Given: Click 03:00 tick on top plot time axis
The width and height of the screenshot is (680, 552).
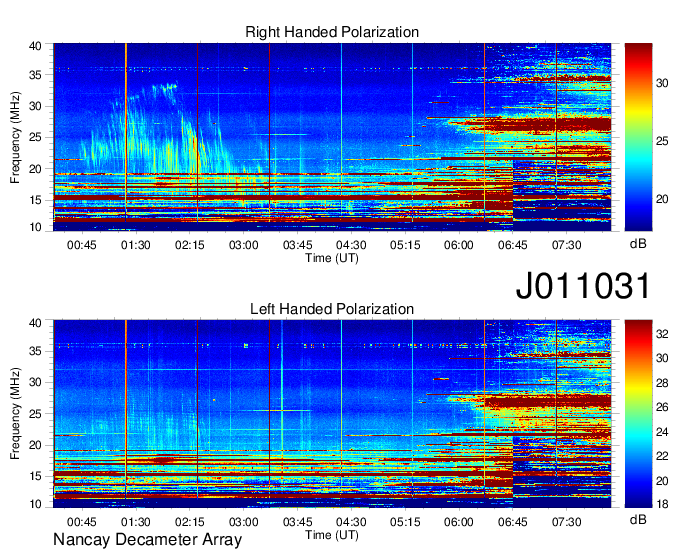Looking at the screenshot, I should (243, 245).
